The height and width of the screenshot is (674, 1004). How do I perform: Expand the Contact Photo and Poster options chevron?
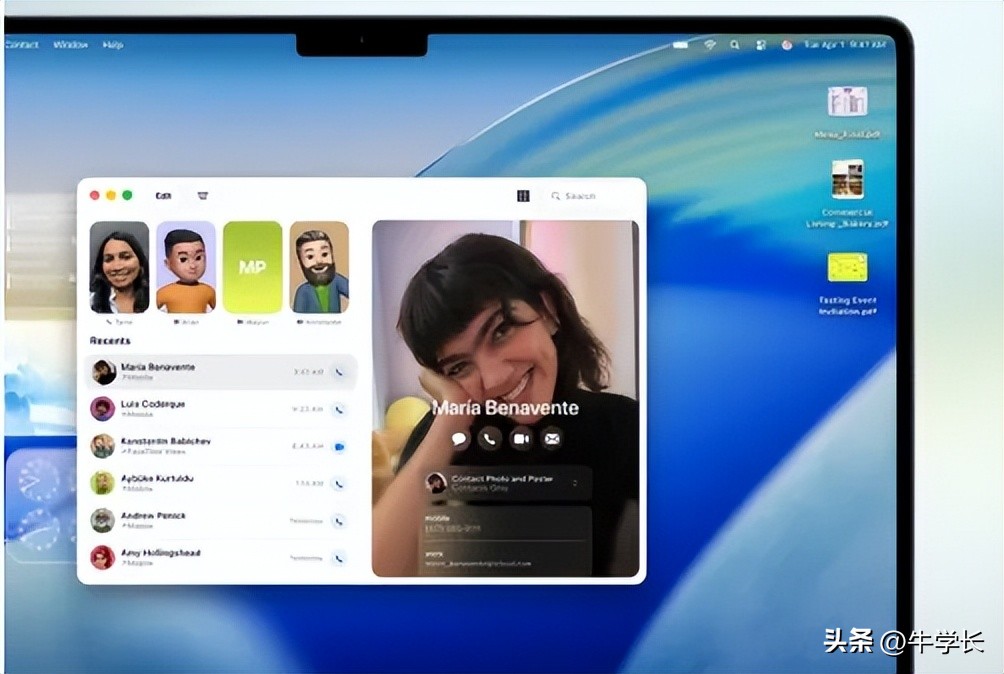[576, 482]
